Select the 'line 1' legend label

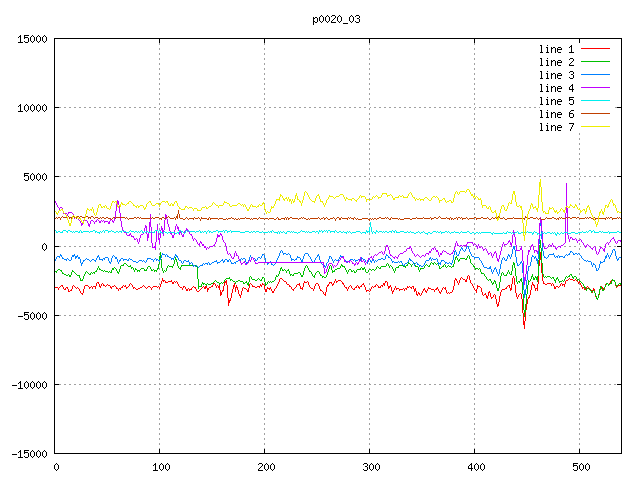[556, 49]
